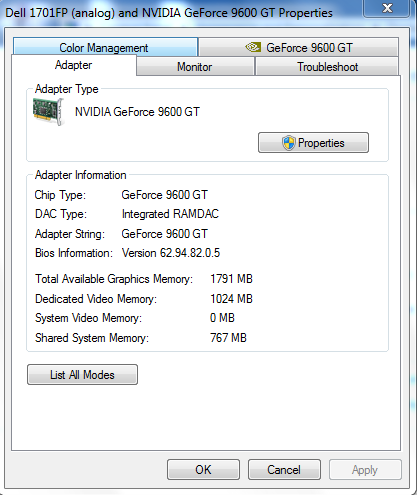The image size is (417, 495).
Task: Click the UAC shield icon on Properties button
Action: (288, 143)
